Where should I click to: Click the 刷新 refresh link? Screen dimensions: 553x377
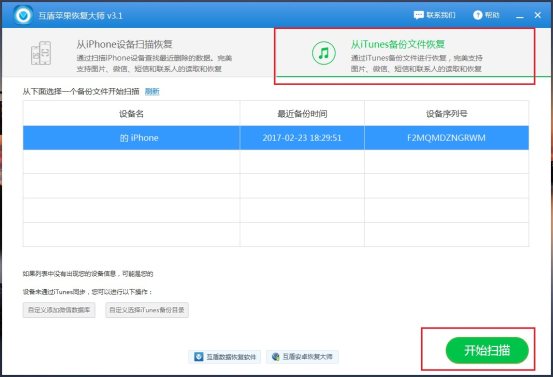152,92
